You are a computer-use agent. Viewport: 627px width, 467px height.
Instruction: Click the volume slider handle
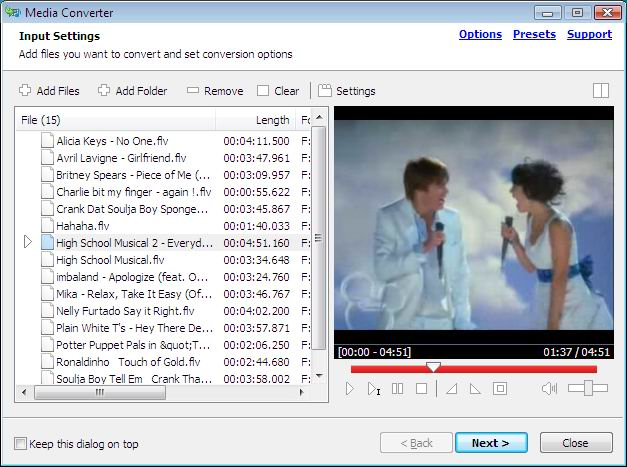588,388
